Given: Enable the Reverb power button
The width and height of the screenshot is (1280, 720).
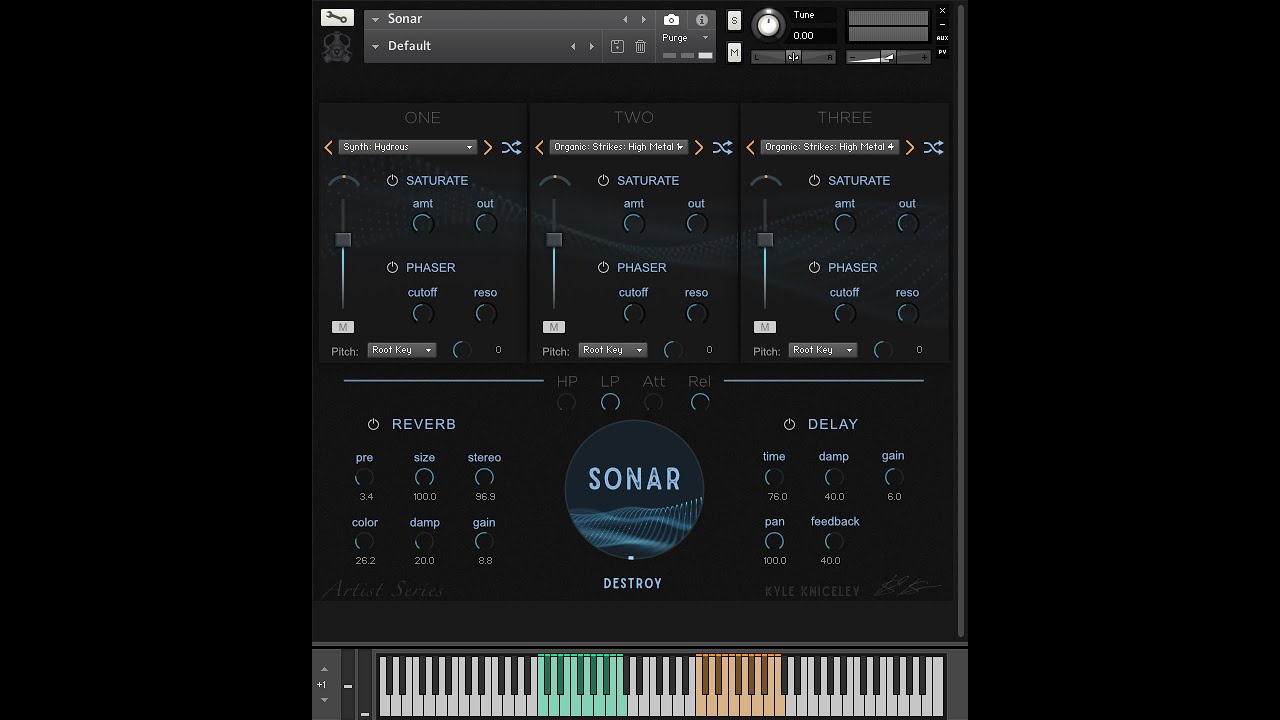Looking at the screenshot, I should point(373,424).
